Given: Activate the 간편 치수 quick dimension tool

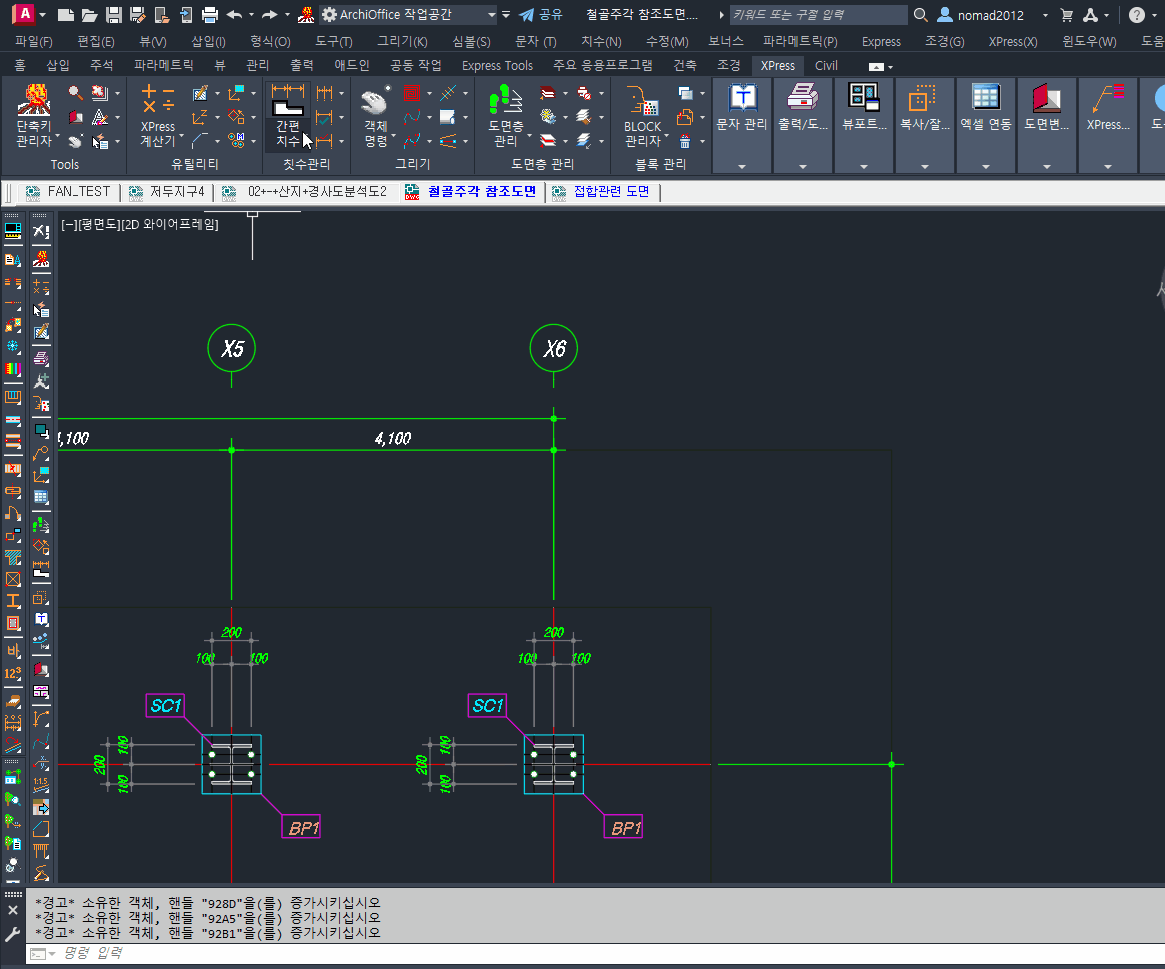Looking at the screenshot, I should (288, 115).
